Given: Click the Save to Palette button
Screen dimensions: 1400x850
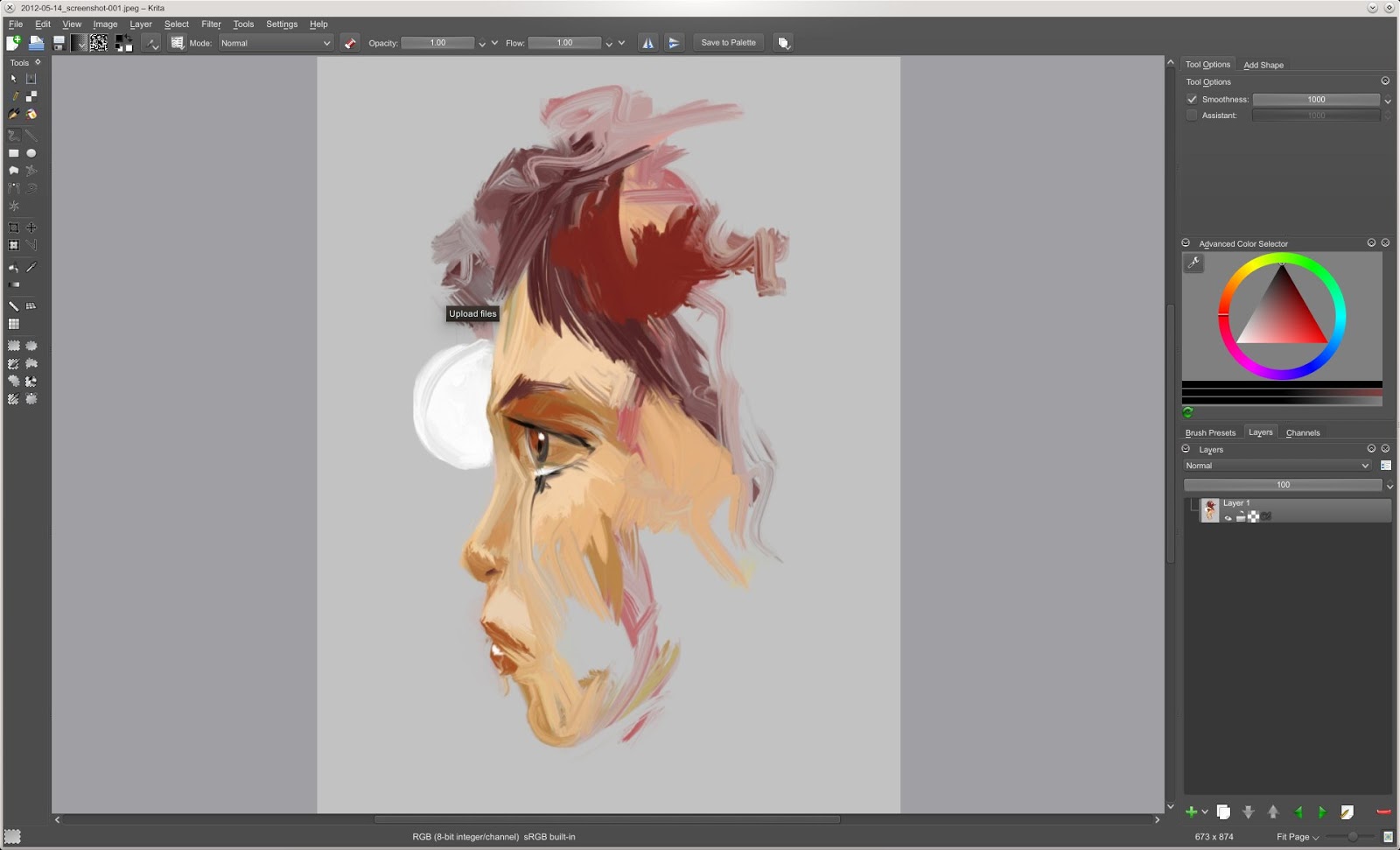Looking at the screenshot, I should tap(728, 42).
